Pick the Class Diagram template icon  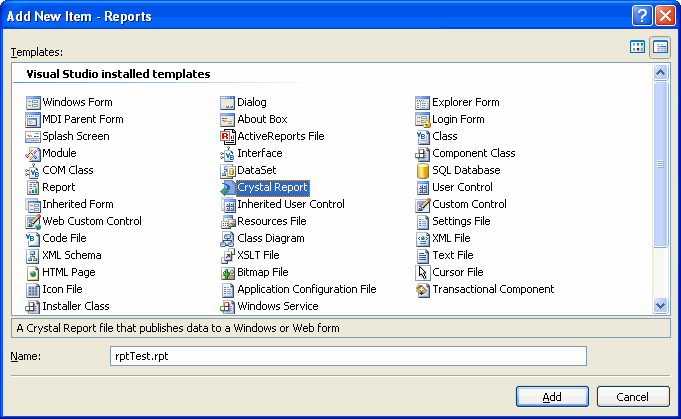[x=227, y=238]
